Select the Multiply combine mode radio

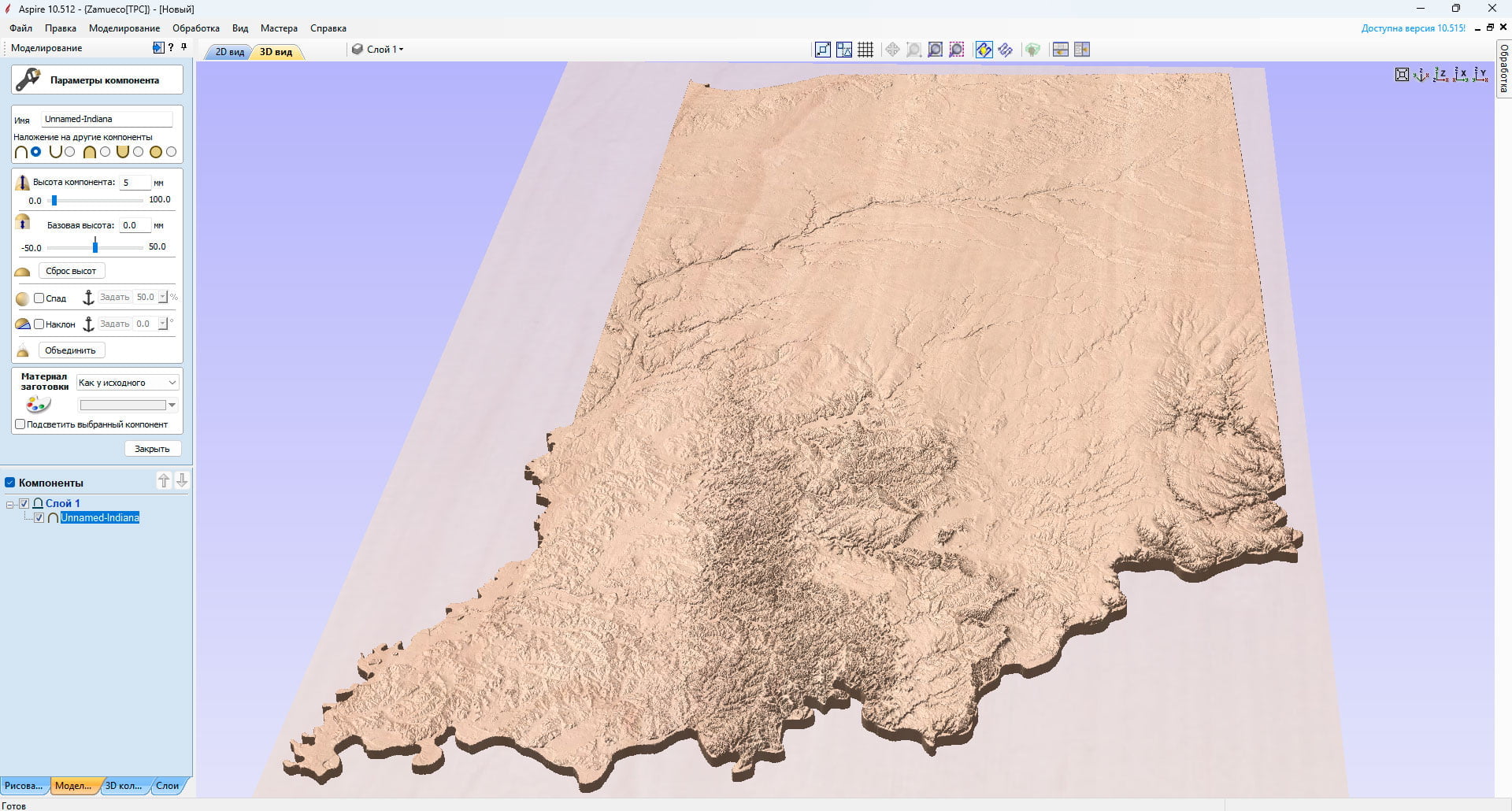[172, 152]
